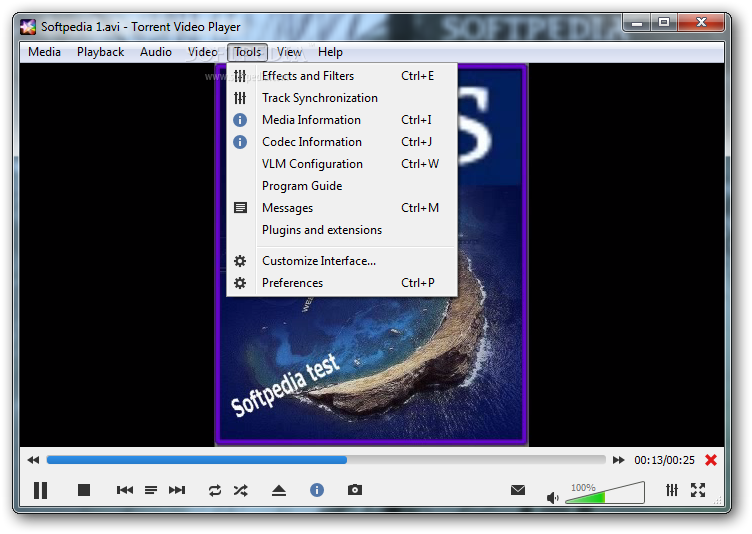
Task: Open Media Information from Tools menu
Action: click(x=341, y=120)
